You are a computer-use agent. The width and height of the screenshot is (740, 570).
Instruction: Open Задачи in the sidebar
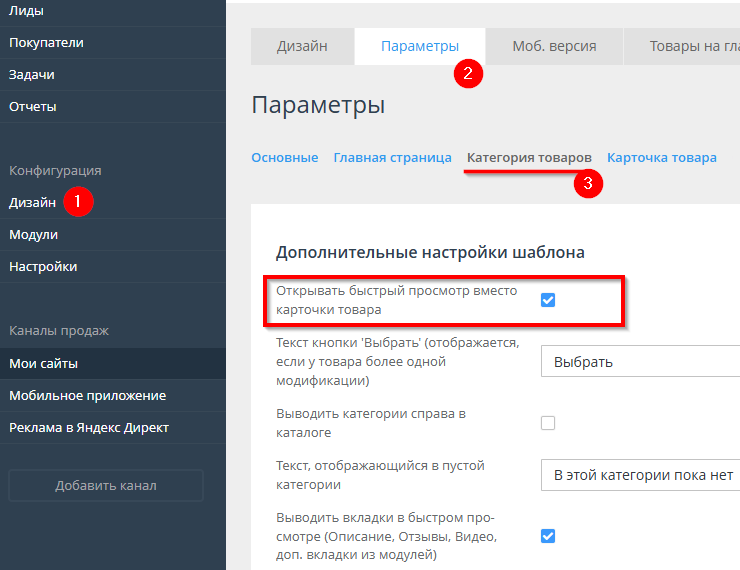tap(32, 75)
